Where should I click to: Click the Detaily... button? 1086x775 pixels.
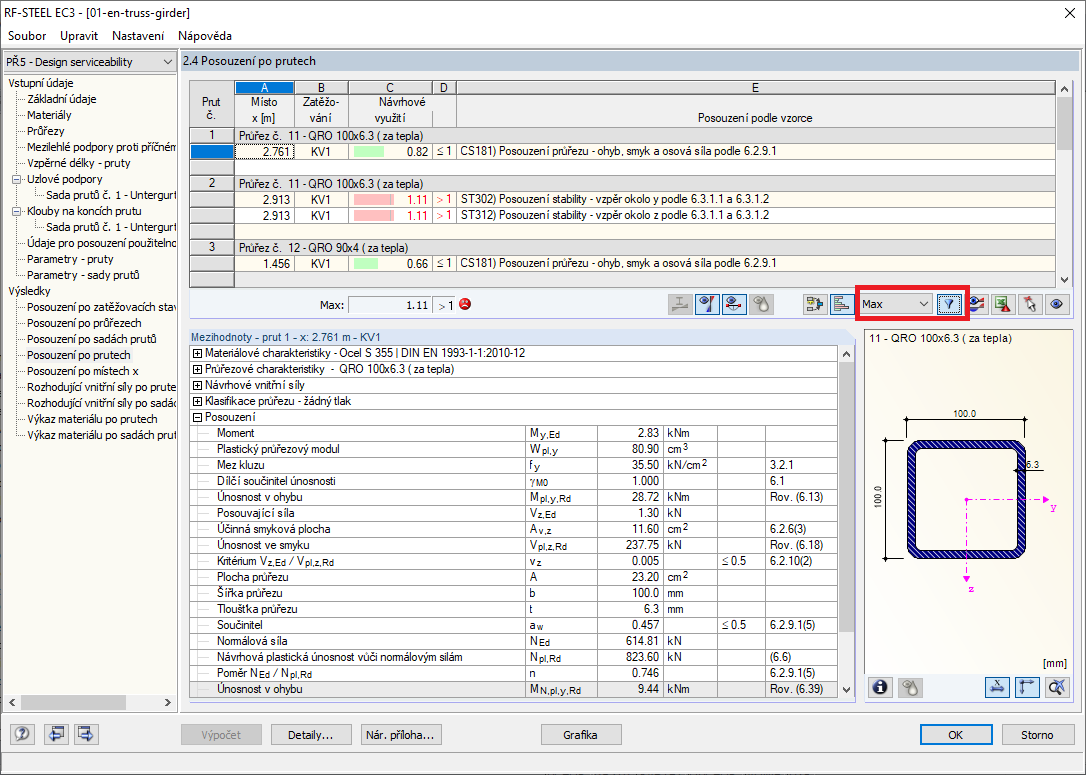point(310,735)
